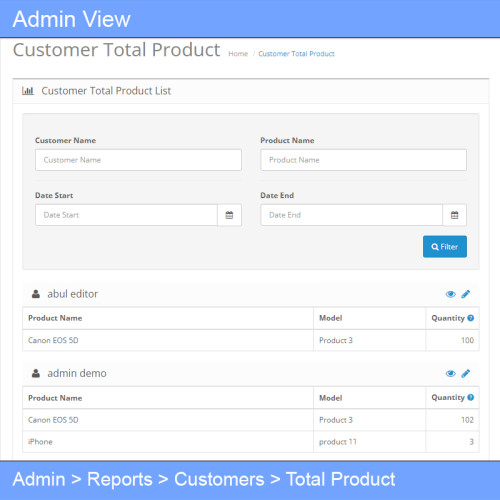Show Quantity help icon in abul editor table
This screenshot has width=500, height=500.
(471, 318)
